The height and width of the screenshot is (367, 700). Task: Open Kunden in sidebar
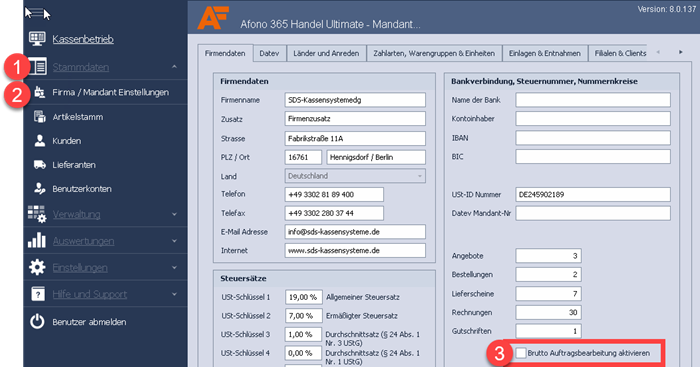[x=67, y=141]
